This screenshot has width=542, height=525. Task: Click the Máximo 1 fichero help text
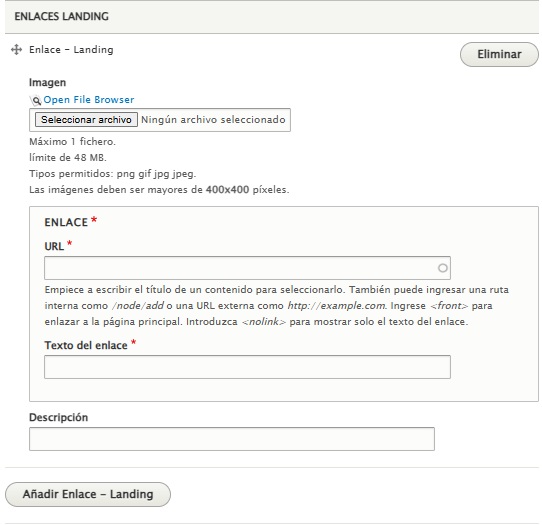[x=72, y=142]
